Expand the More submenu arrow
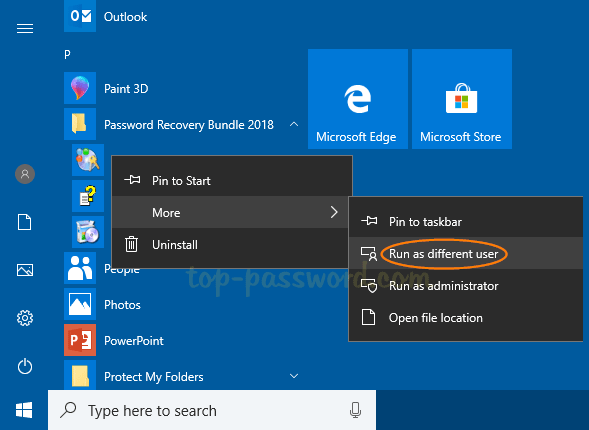 (334, 212)
